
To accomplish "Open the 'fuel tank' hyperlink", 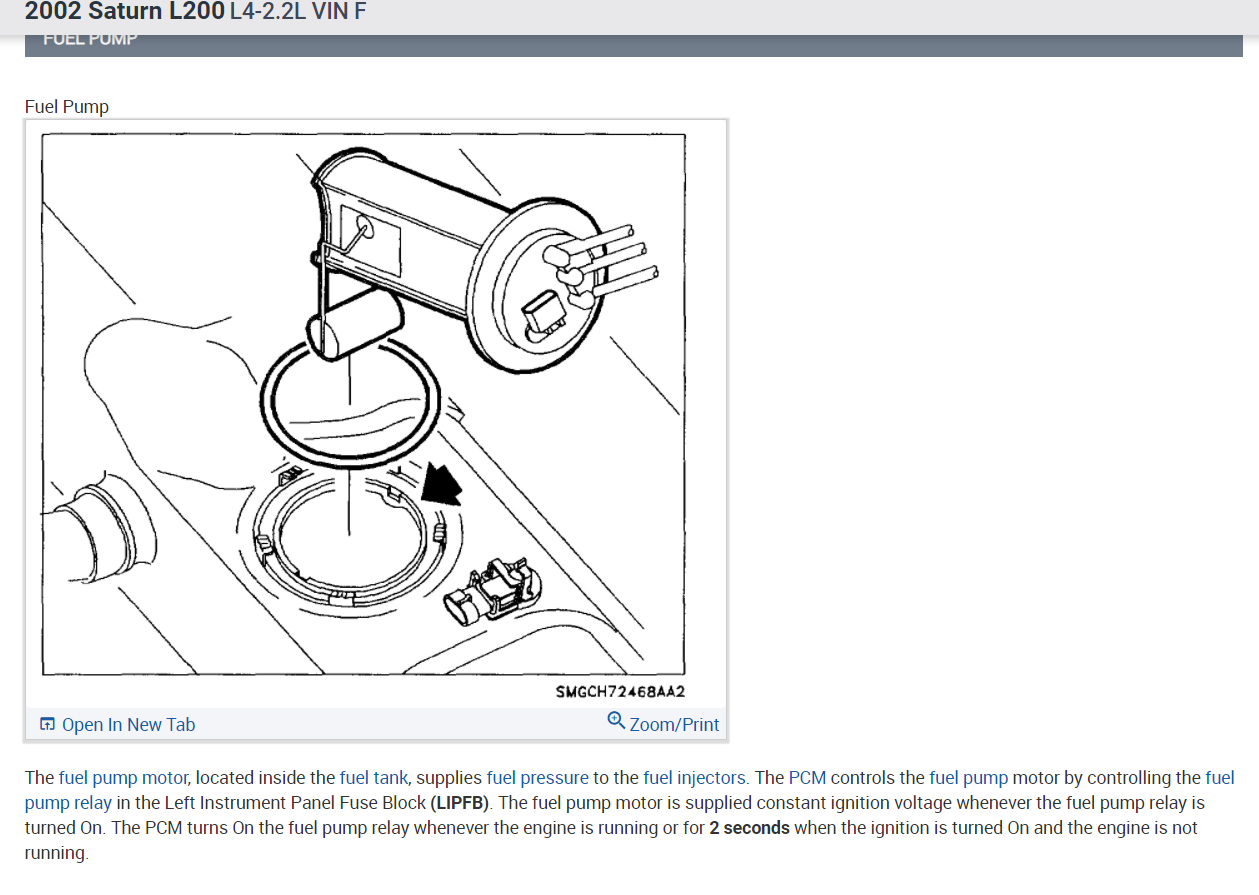I will pos(373,777).
